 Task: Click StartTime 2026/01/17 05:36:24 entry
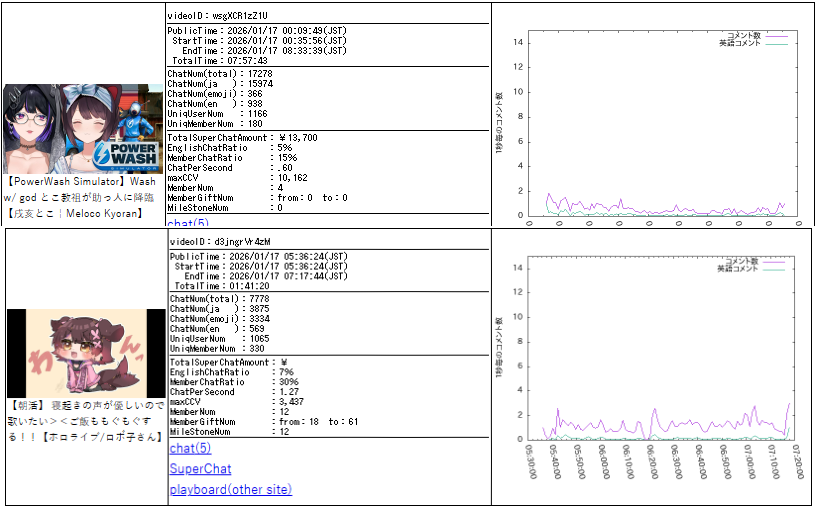(x=261, y=267)
